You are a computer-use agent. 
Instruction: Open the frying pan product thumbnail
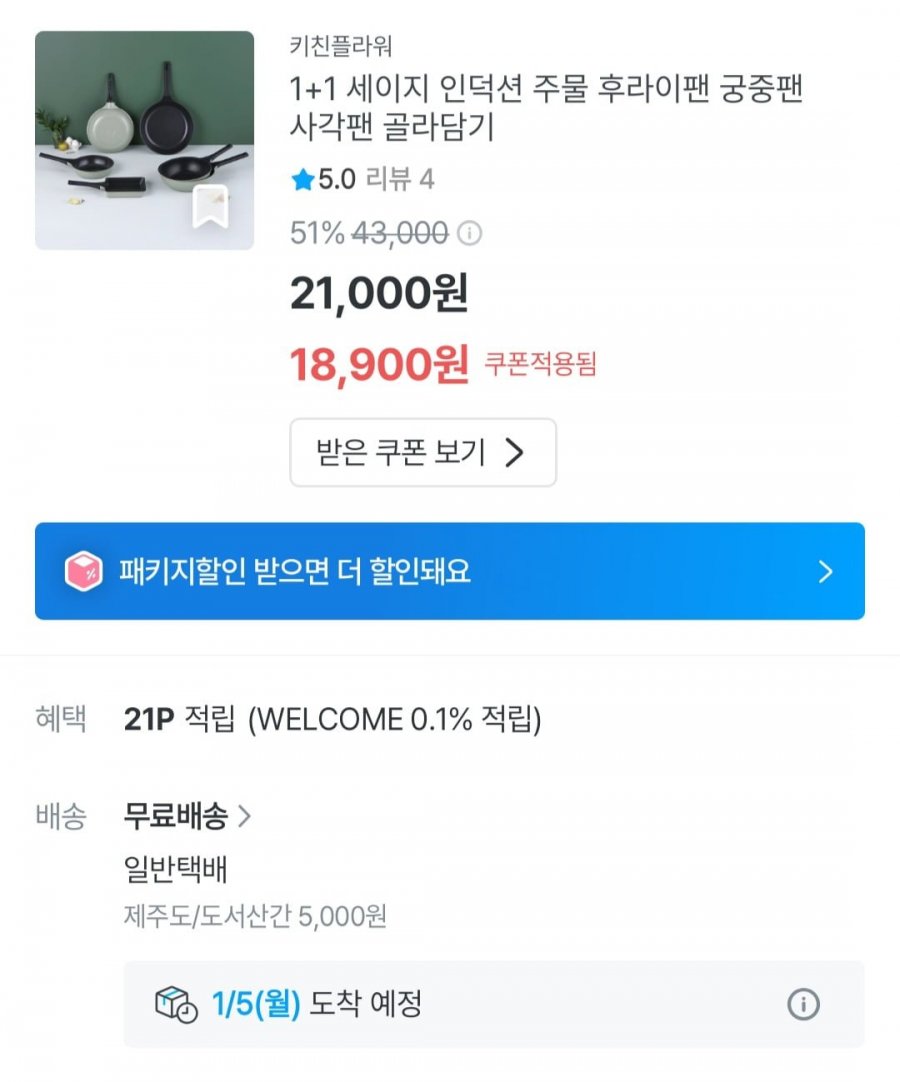[144, 140]
